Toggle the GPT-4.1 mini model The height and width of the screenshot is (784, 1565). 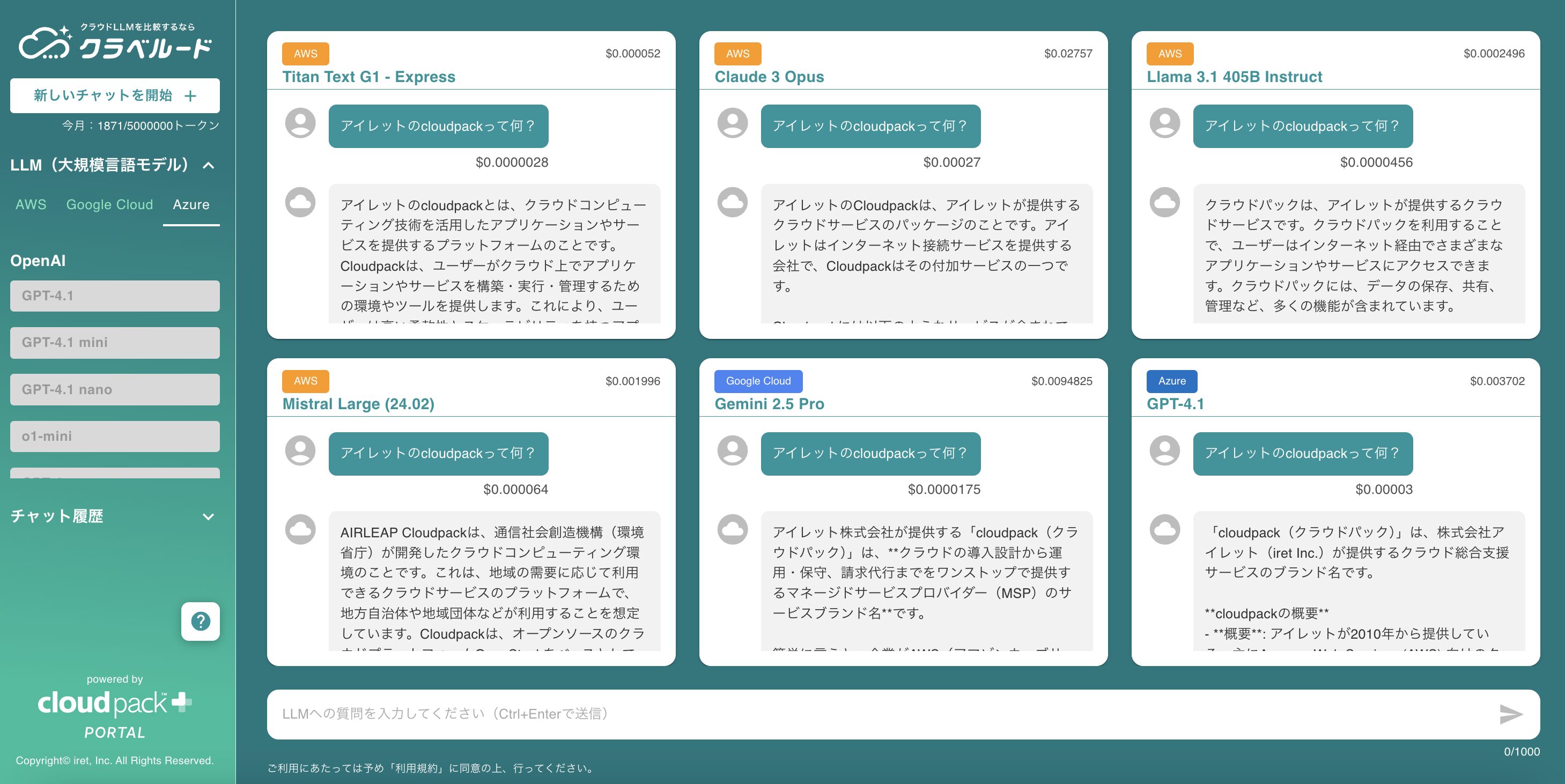pyautogui.click(x=115, y=343)
